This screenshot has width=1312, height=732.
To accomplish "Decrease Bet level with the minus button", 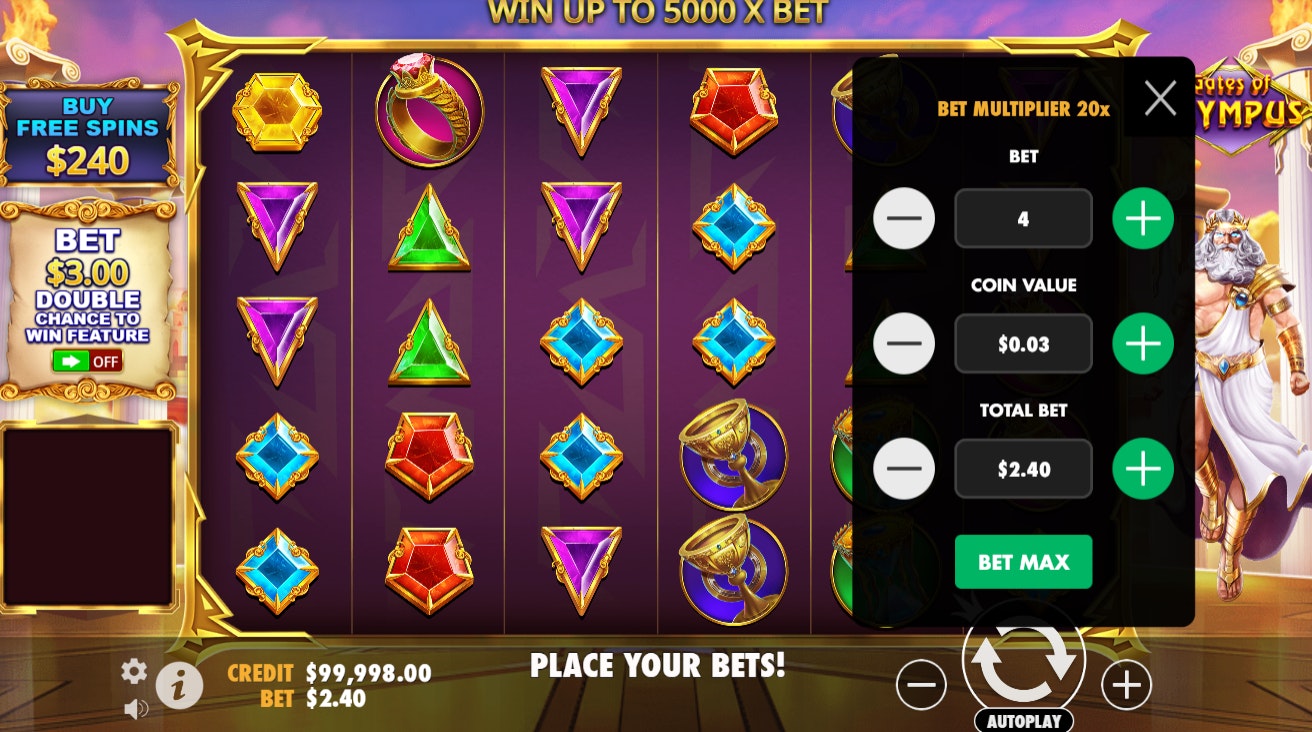I will tap(904, 218).
